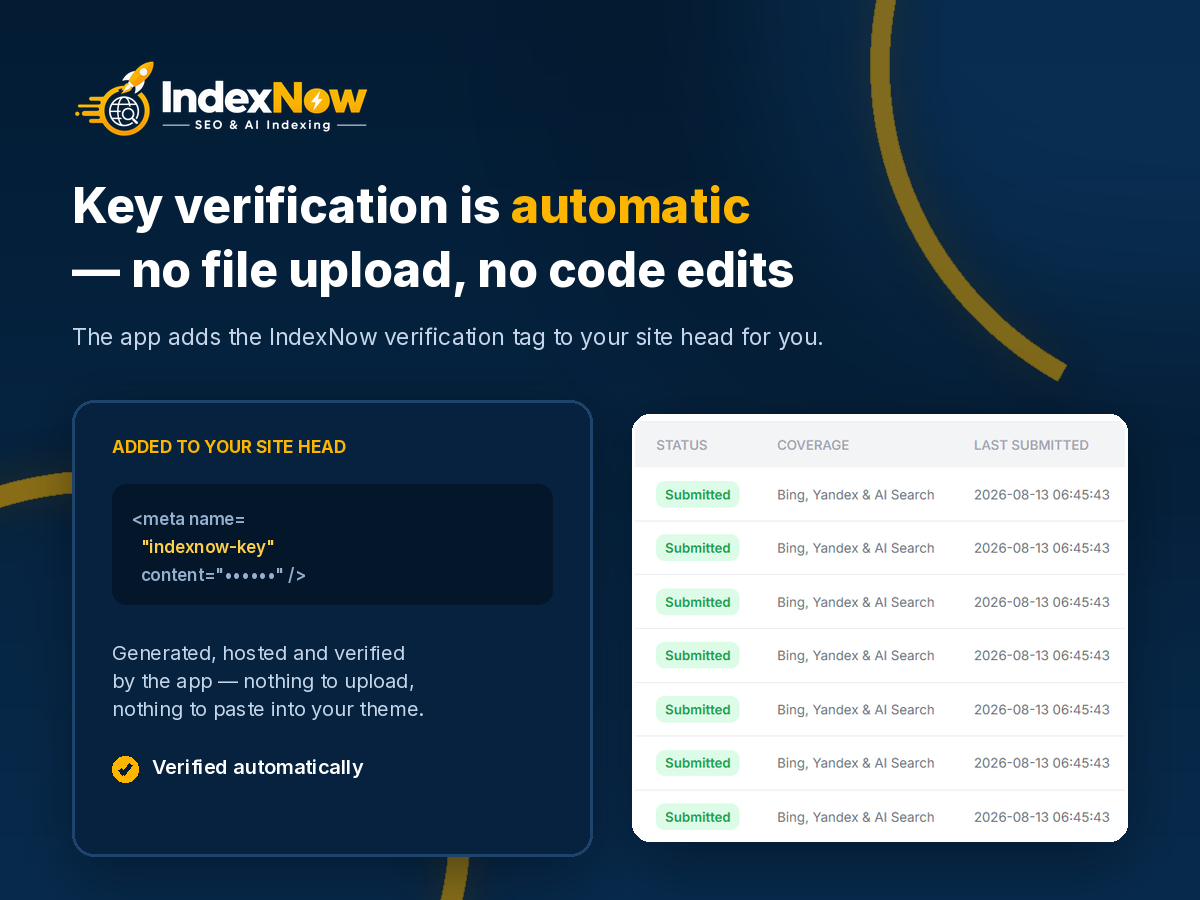The width and height of the screenshot is (1200, 900).
Task: Click the "<meta name=" code line
Action: pyautogui.click(x=188, y=519)
